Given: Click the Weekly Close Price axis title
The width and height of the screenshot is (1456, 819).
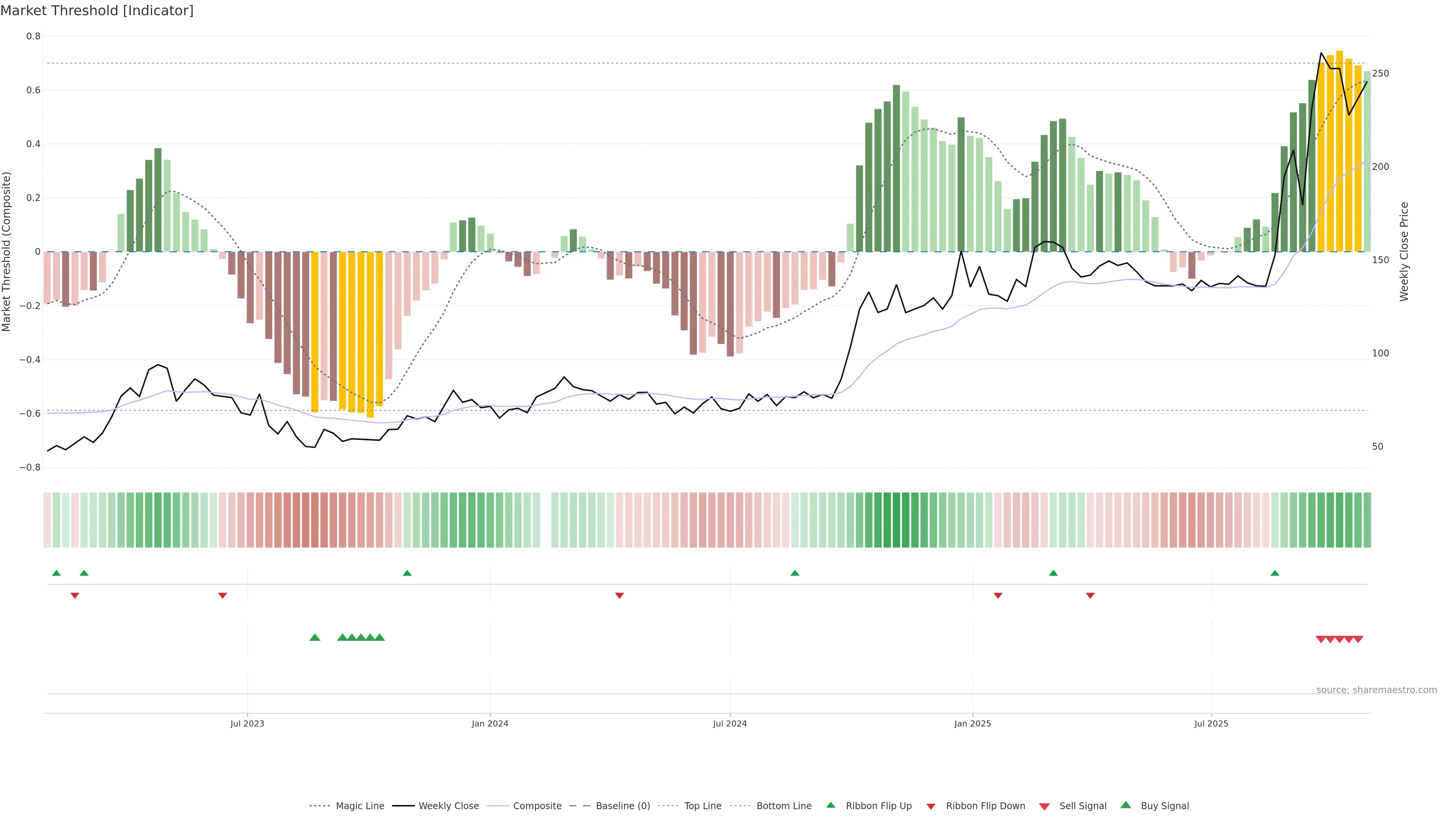Looking at the screenshot, I should pos(1404,251).
